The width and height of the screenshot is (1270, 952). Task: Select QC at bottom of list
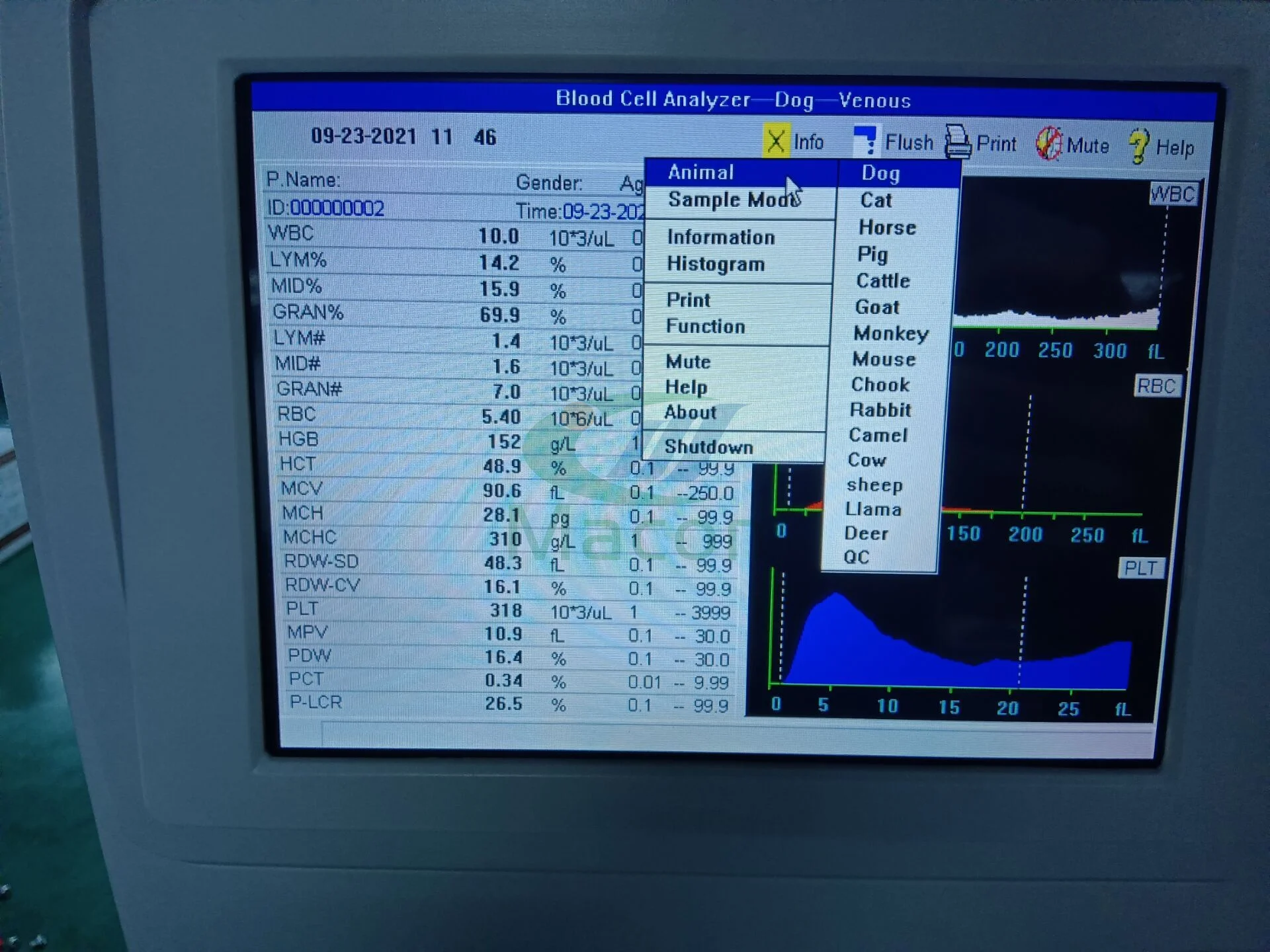click(856, 557)
